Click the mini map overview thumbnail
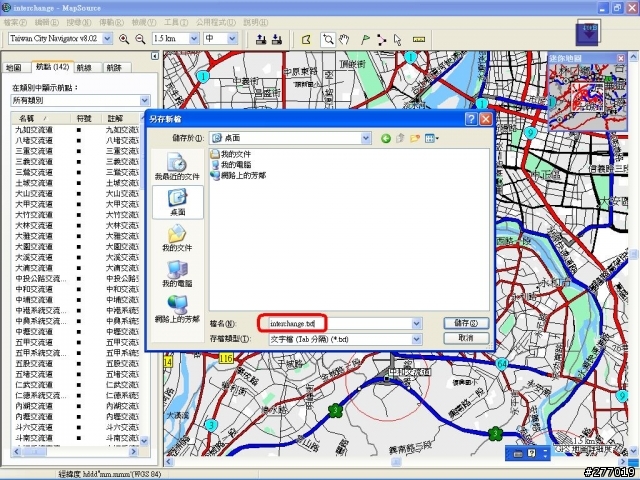This screenshot has width=640, height=480. pos(587,97)
